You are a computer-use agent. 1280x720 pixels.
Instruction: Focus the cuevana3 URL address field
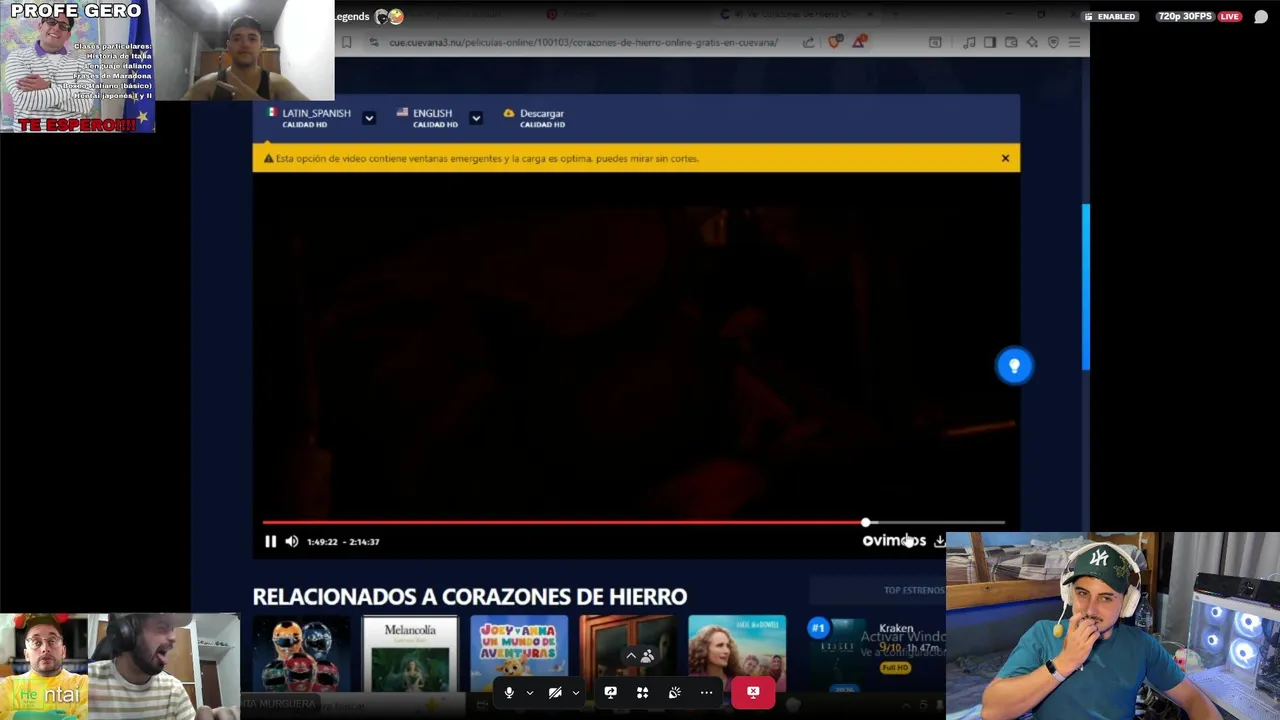click(x=583, y=42)
